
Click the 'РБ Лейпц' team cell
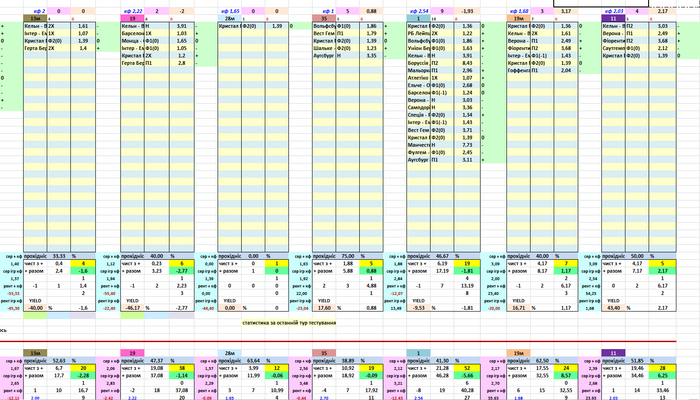pos(418,33)
